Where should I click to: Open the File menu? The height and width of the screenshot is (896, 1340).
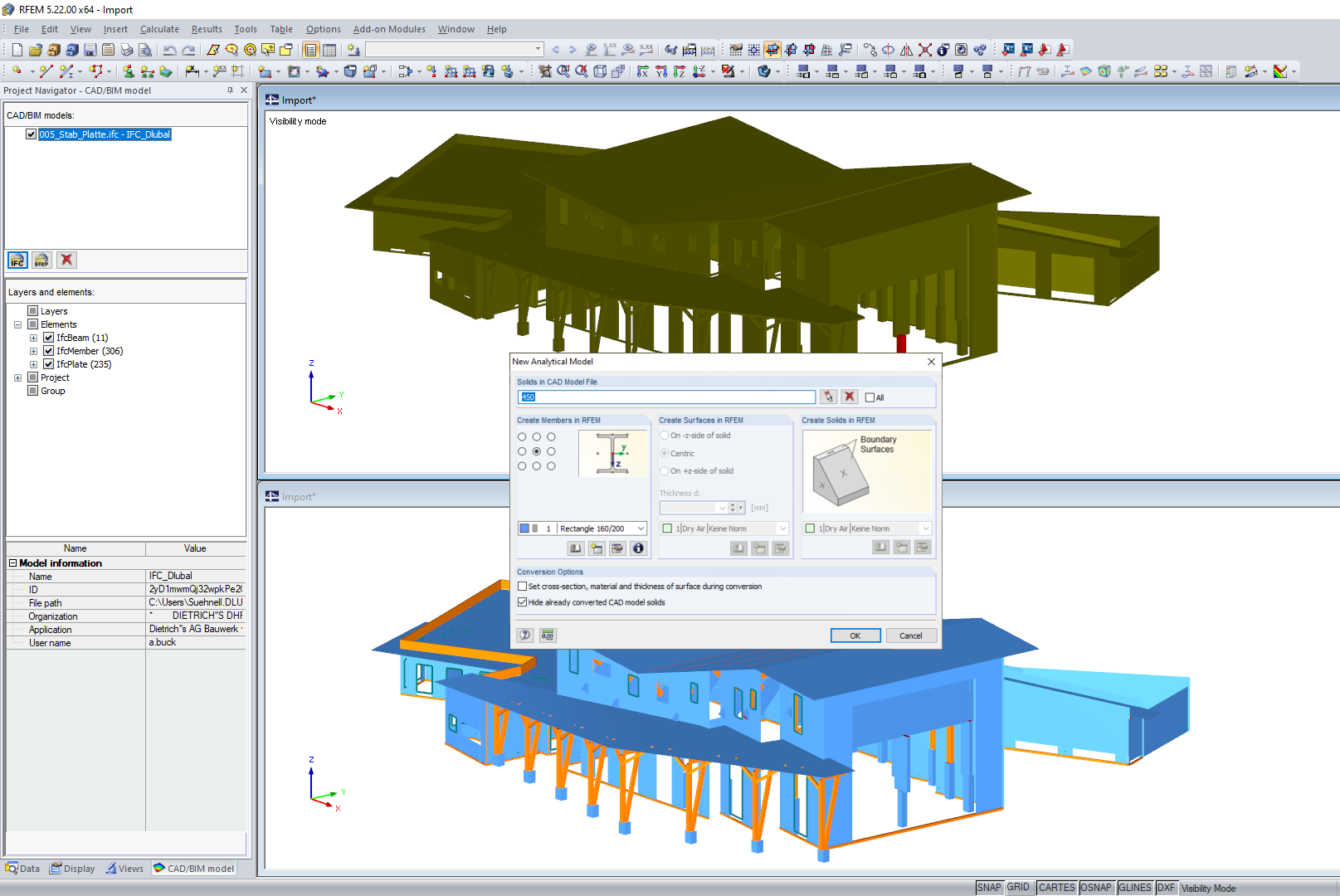pyautogui.click(x=22, y=29)
